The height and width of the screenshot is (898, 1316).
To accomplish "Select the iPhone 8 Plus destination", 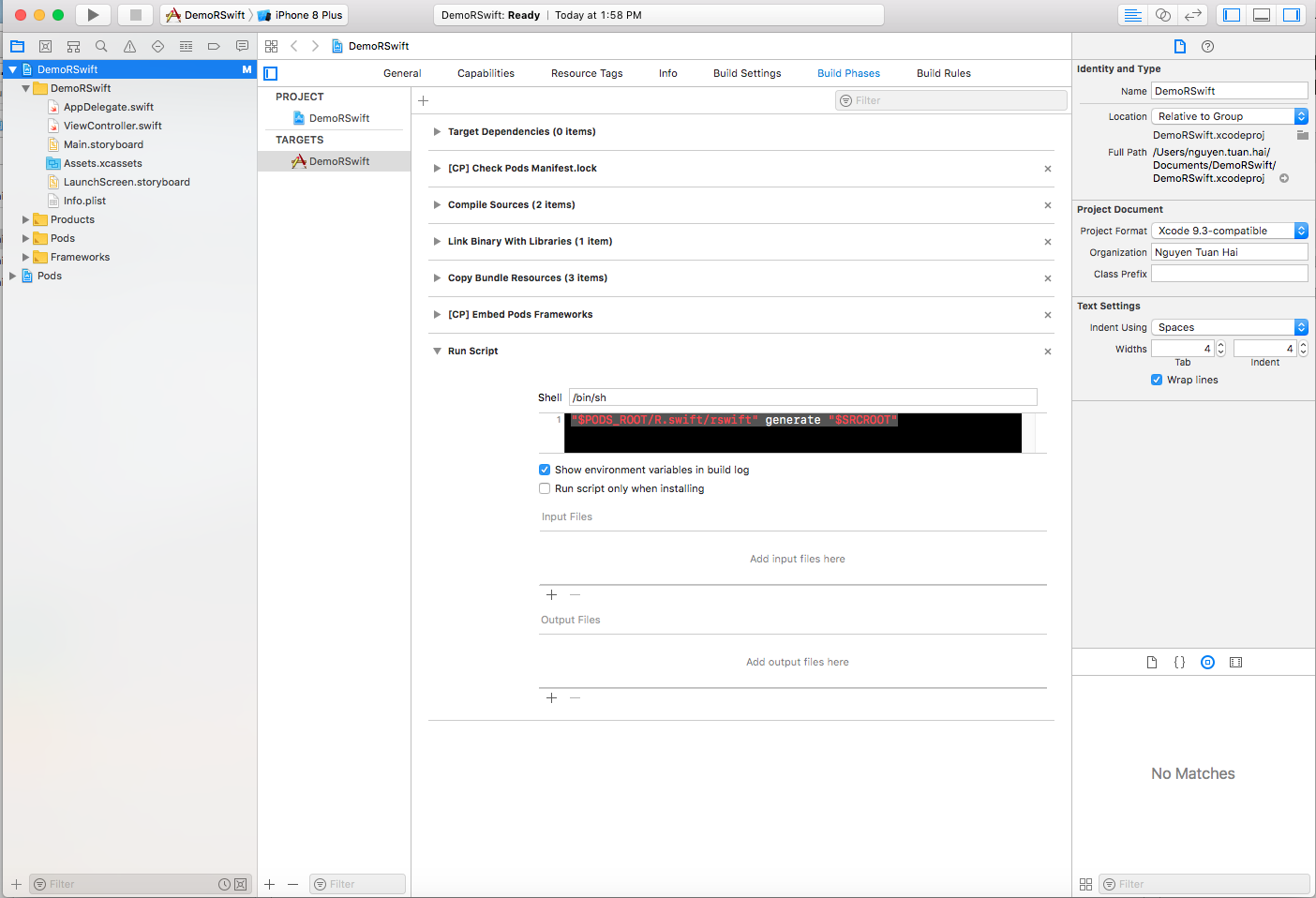I will pos(300,15).
